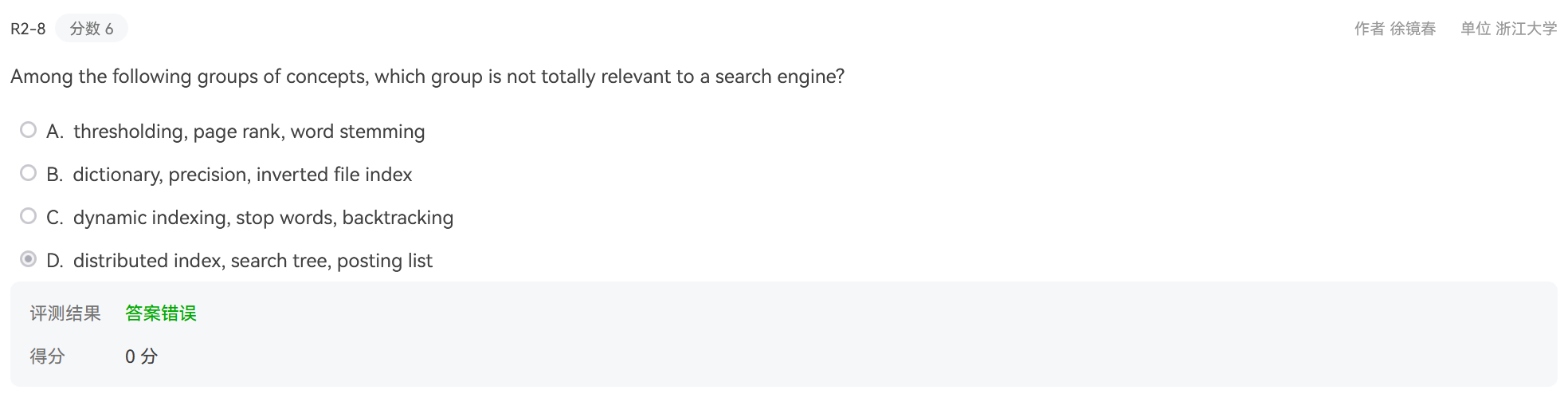Click the question text about search engine
Screen dimensions: 1568x394
point(427,77)
